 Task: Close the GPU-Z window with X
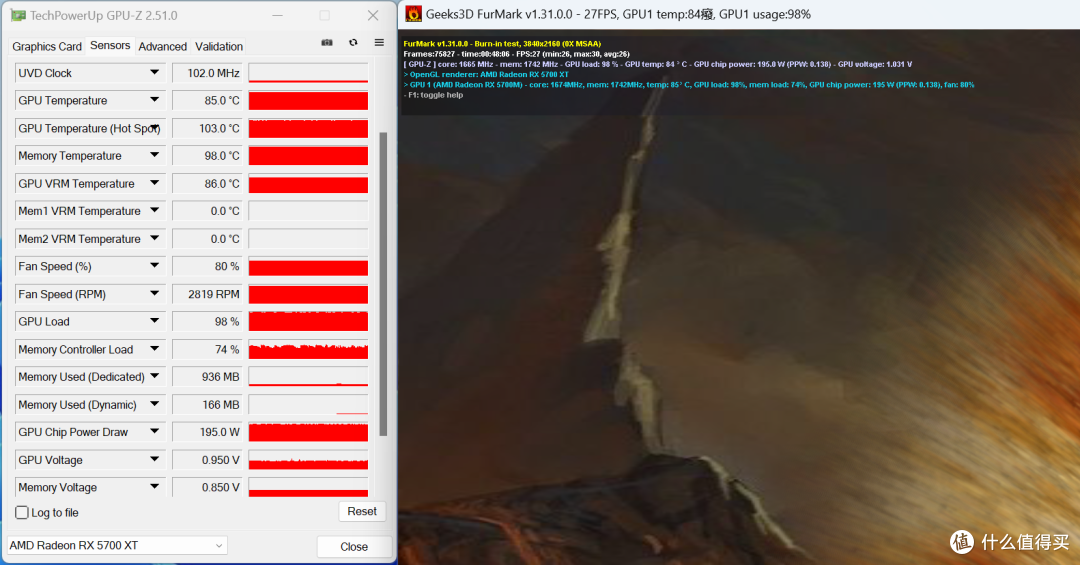pos(373,15)
